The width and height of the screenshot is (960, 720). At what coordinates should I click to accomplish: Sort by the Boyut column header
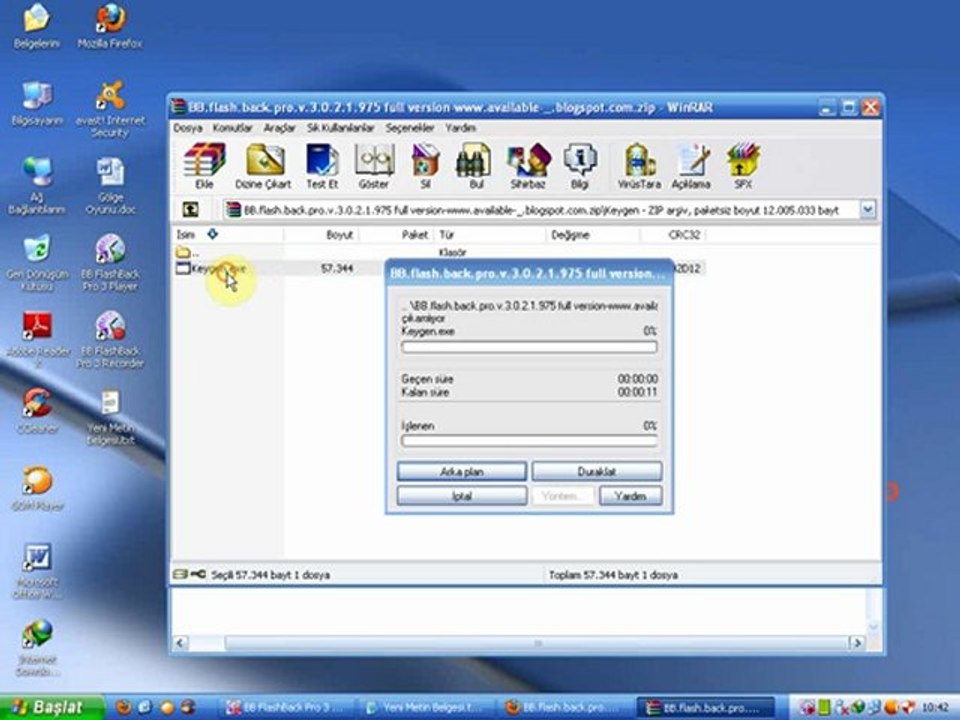[x=321, y=234]
